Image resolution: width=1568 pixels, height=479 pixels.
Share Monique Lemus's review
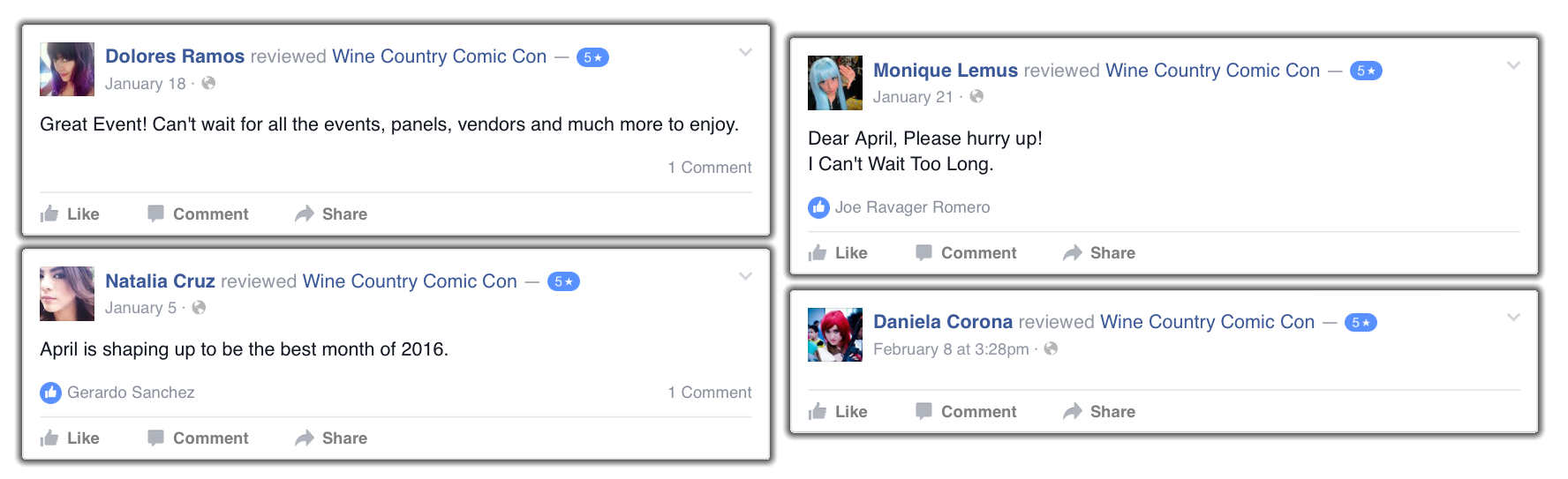(x=1099, y=252)
